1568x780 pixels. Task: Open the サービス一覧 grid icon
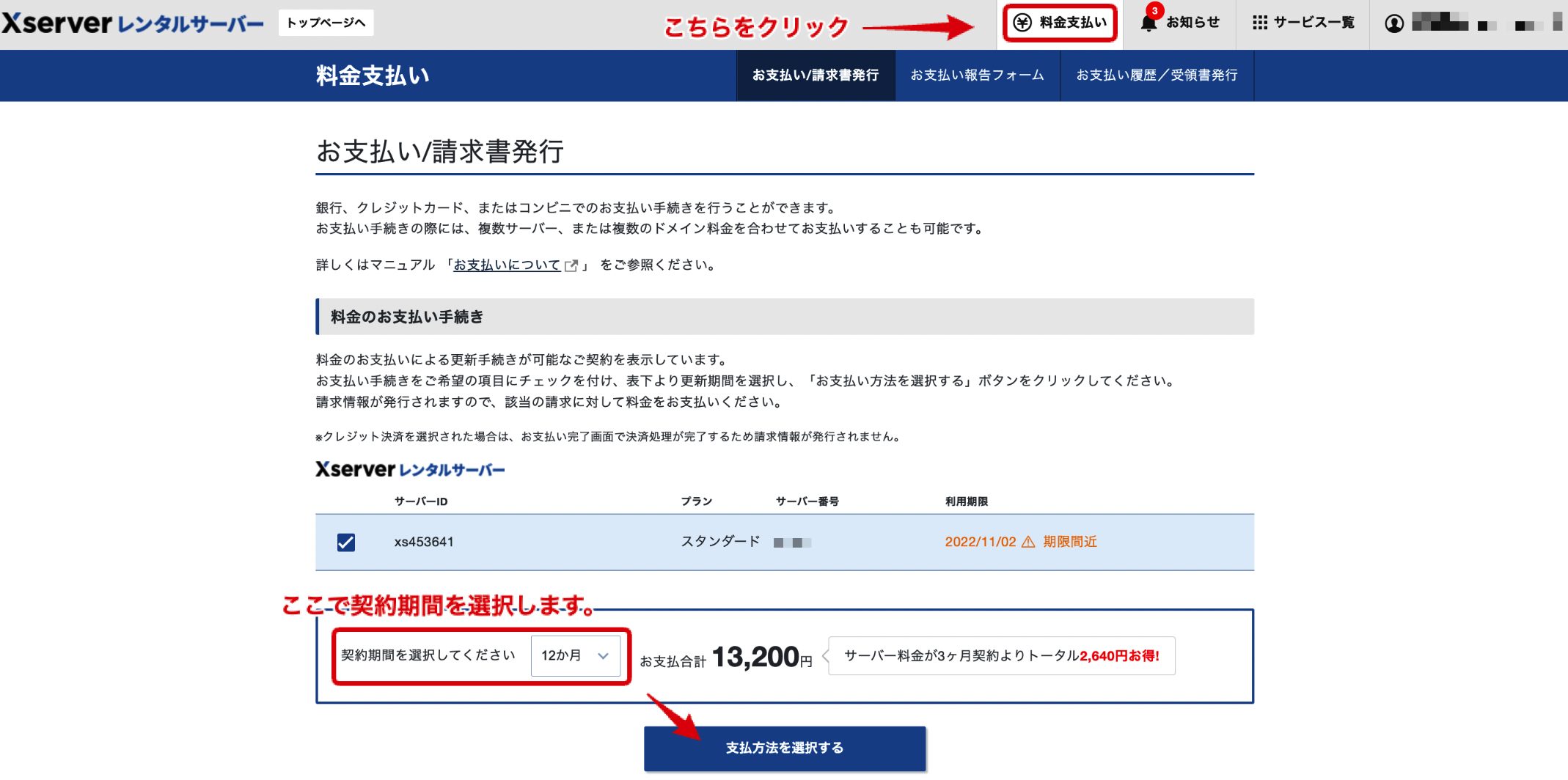[x=1260, y=23]
